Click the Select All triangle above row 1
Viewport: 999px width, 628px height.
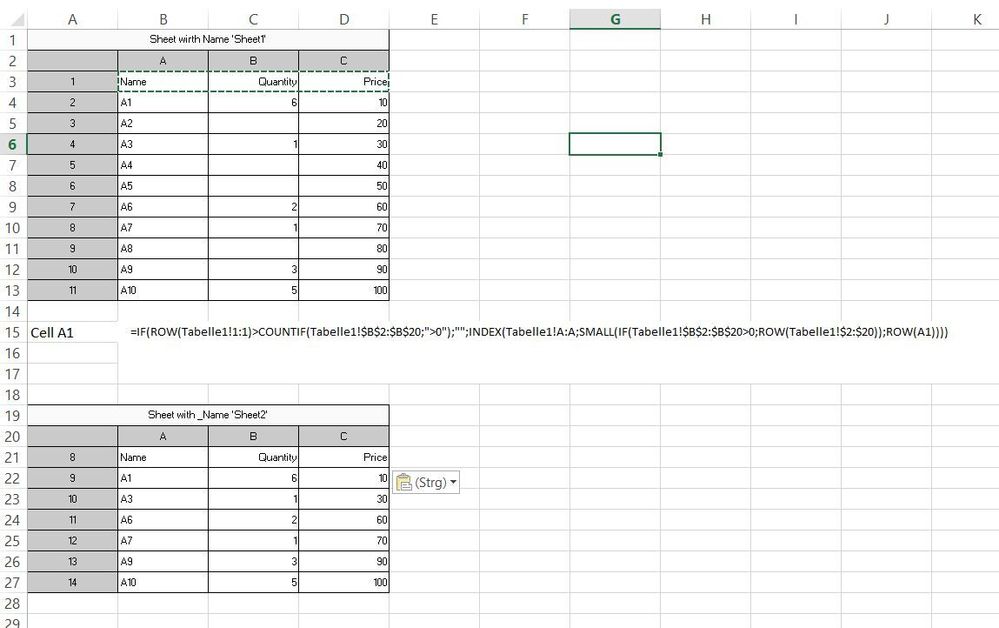(x=14, y=18)
